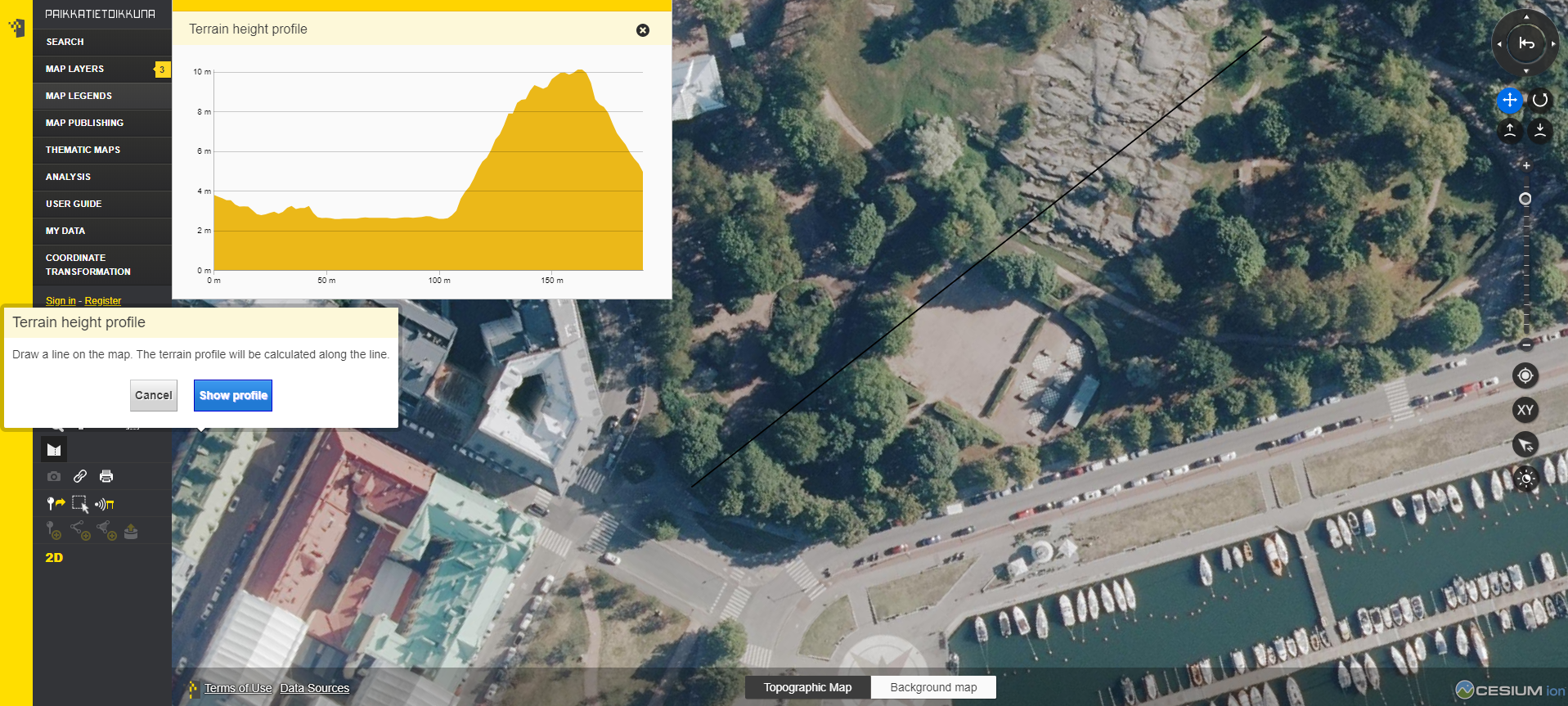Add a line feature with line-plus icon
The image size is (1568, 706).
pyautogui.click(x=80, y=531)
